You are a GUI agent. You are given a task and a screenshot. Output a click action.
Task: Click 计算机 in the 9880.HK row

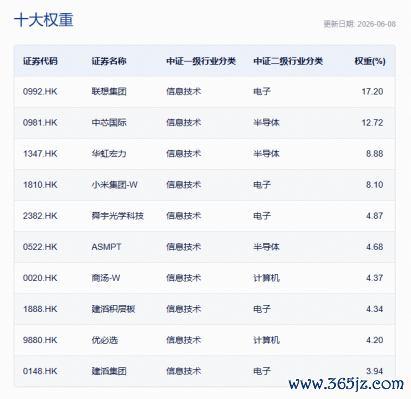click(x=266, y=340)
